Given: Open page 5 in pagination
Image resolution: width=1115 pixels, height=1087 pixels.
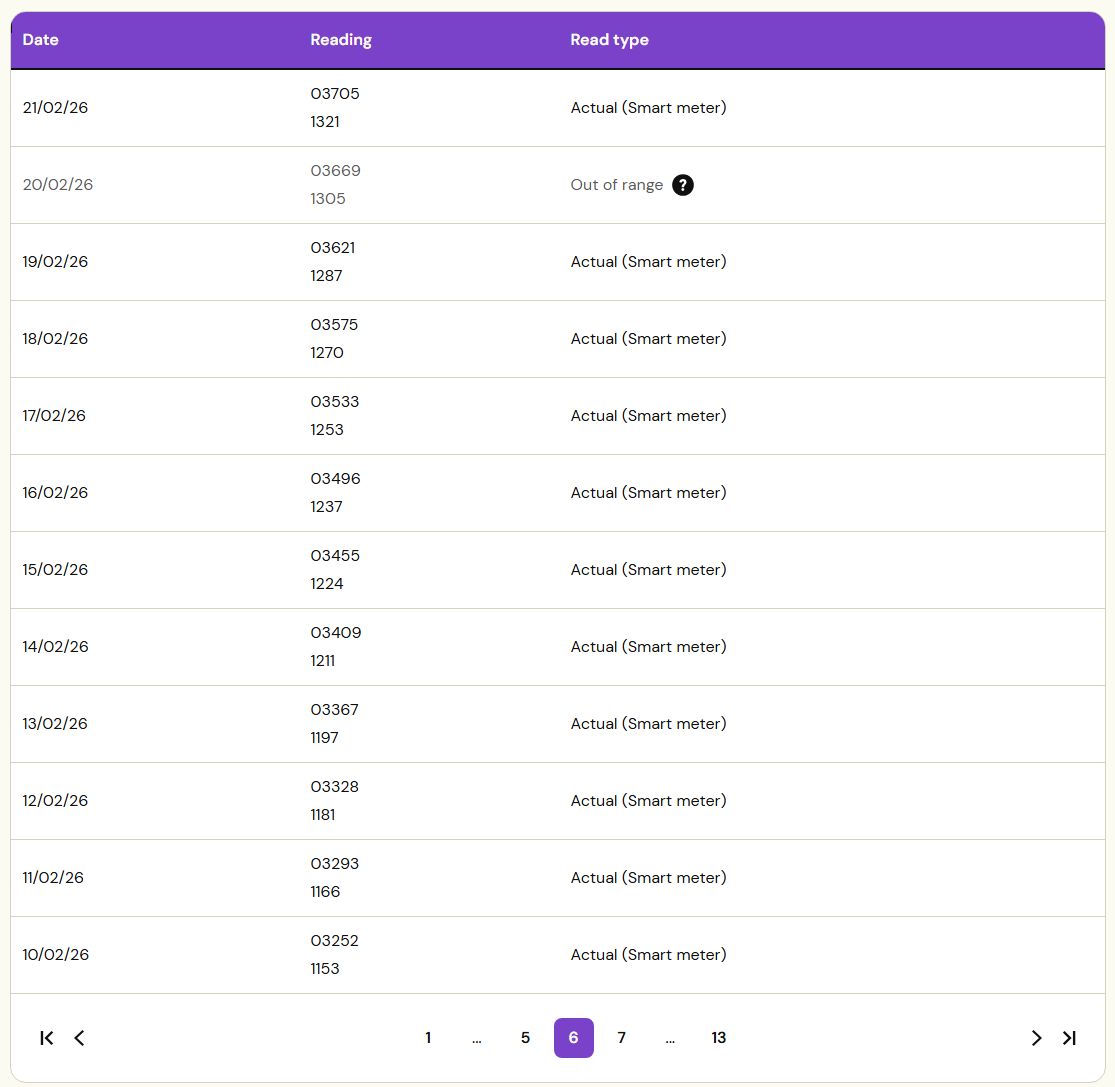Looking at the screenshot, I should tap(525, 1038).
